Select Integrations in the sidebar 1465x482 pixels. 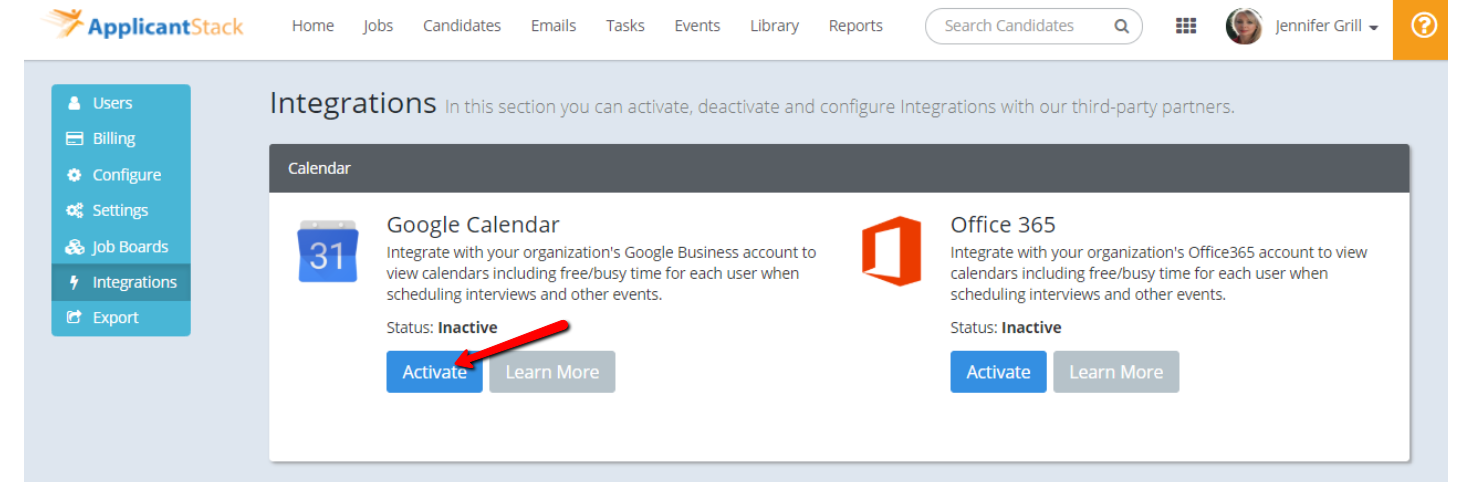(121, 283)
